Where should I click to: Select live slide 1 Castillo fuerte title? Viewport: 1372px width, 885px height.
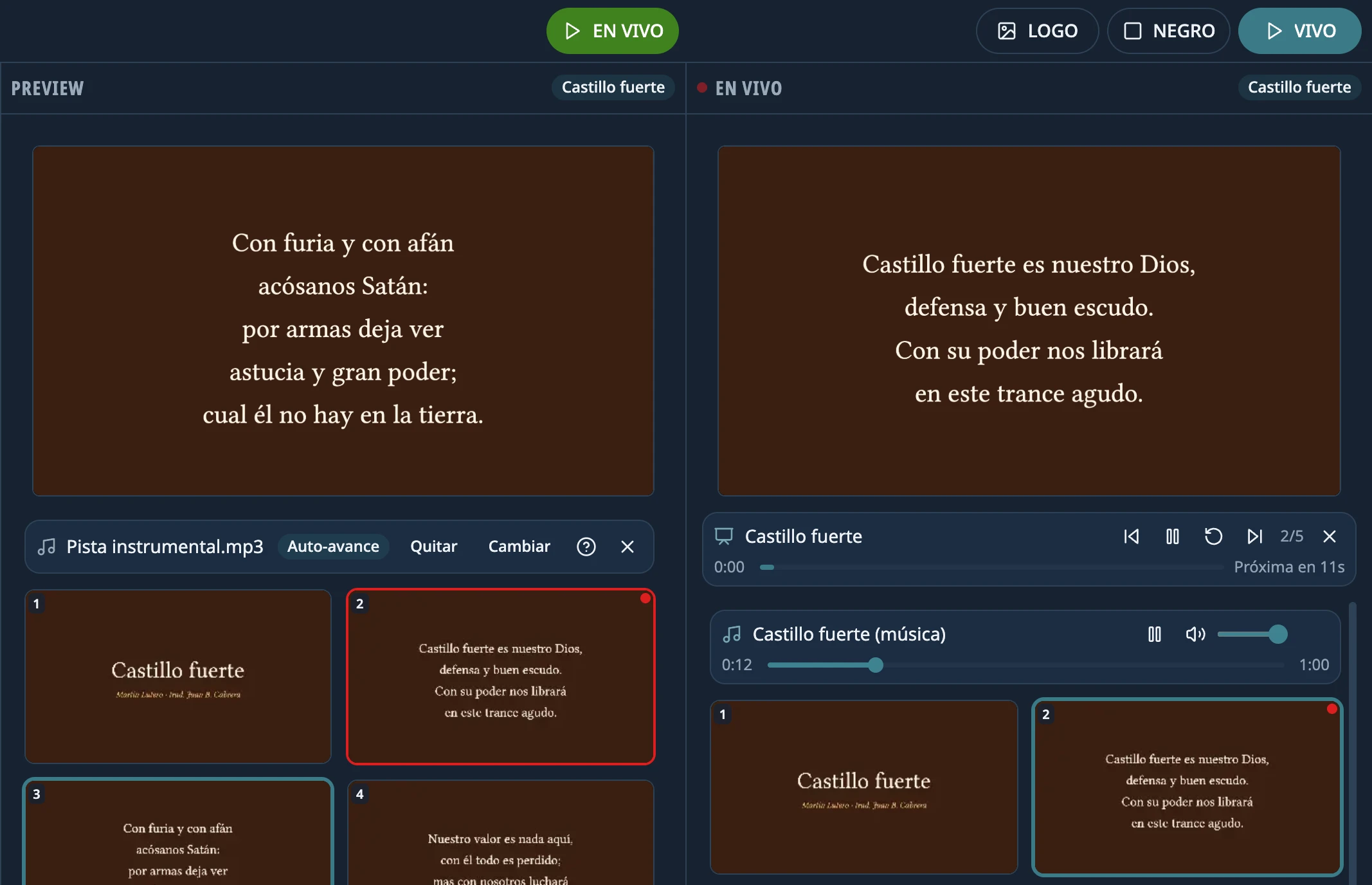point(863,787)
